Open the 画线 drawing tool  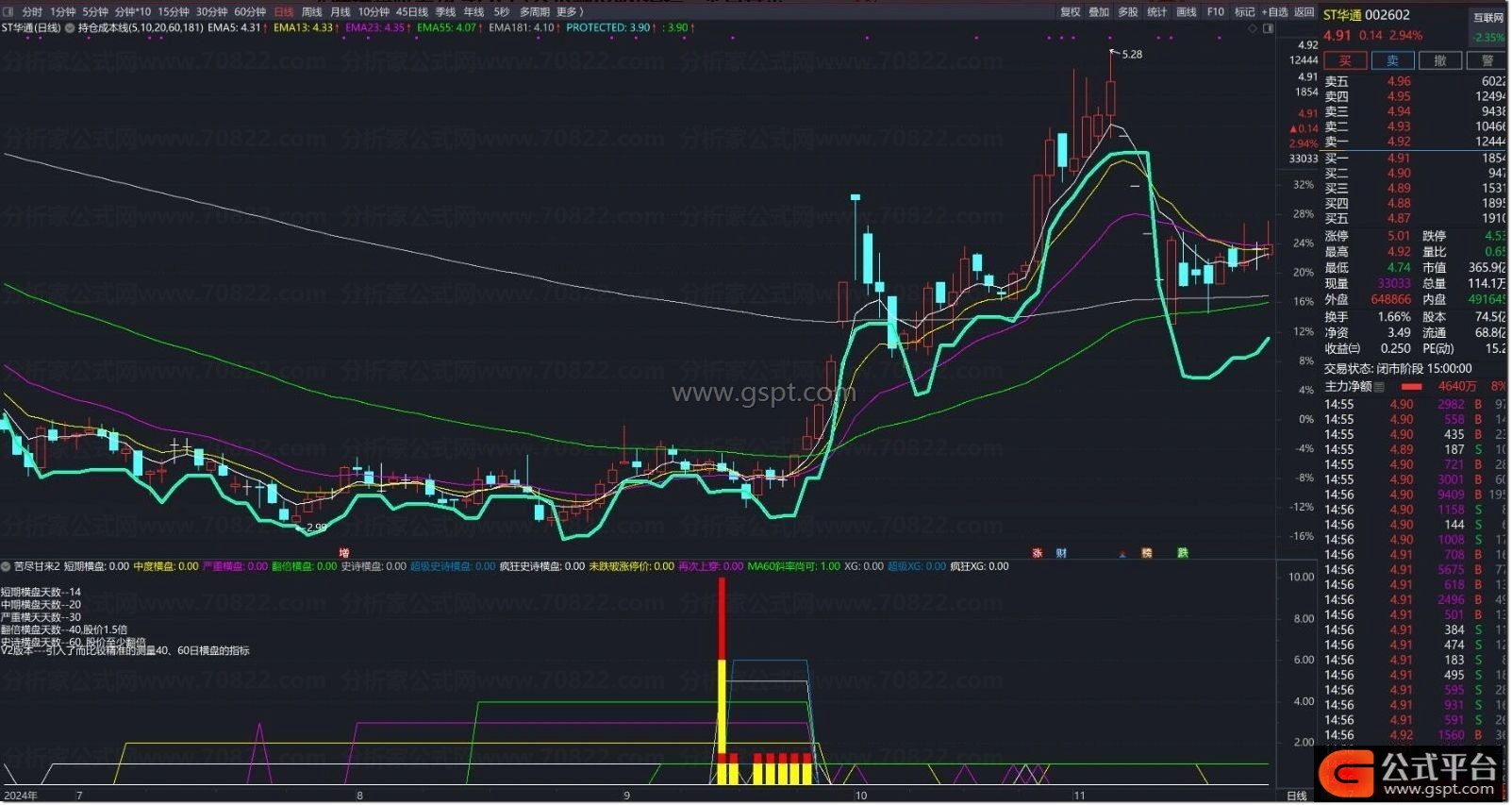[x=1187, y=12]
